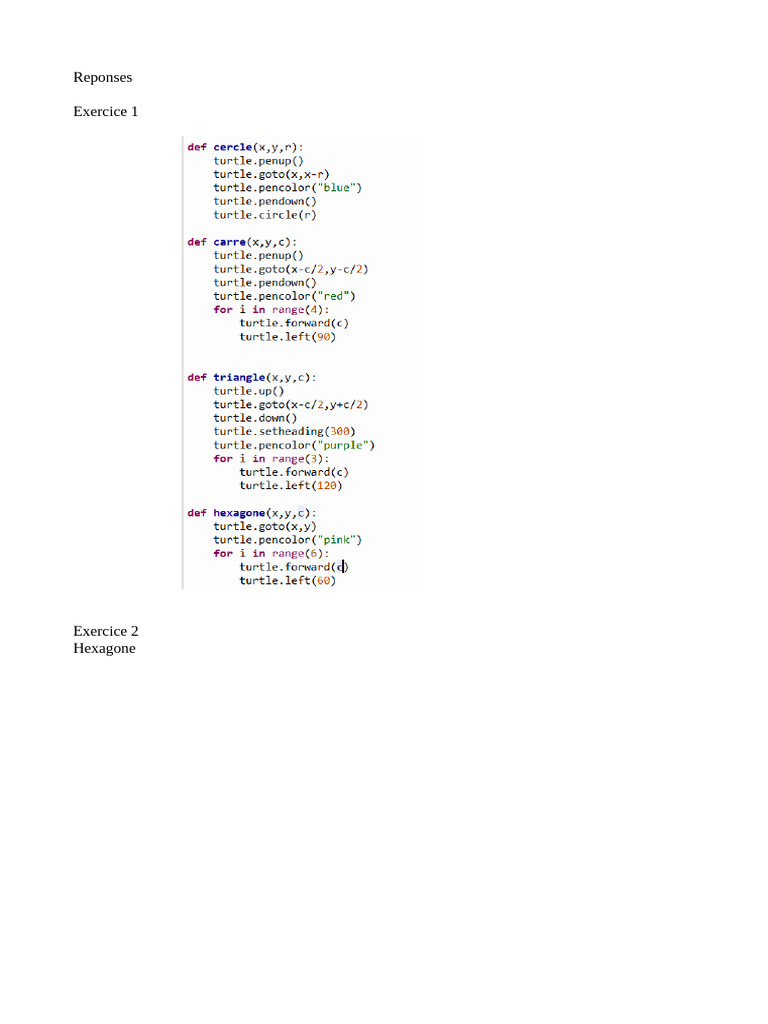Click the turtle.left(60) line
768x1024 pixels.
coord(287,581)
